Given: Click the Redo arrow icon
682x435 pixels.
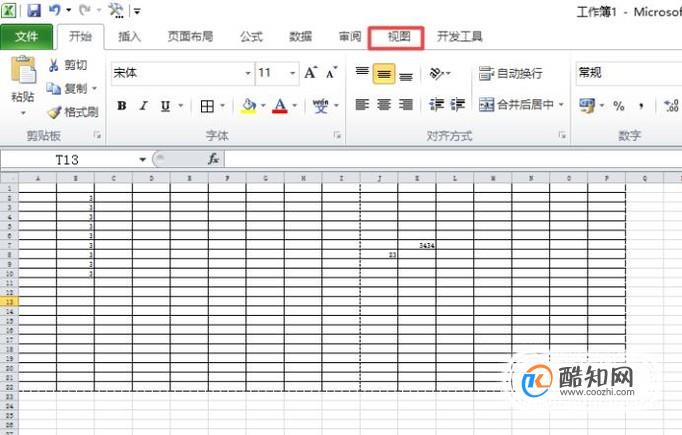Looking at the screenshot, I should 85,10.
